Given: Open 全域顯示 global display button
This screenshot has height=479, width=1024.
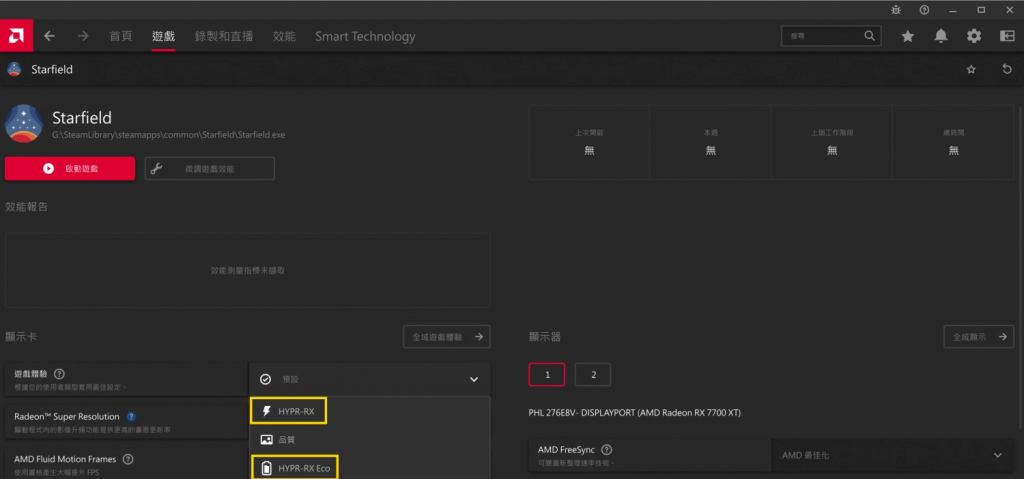Looking at the screenshot, I should click(x=978, y=337).
